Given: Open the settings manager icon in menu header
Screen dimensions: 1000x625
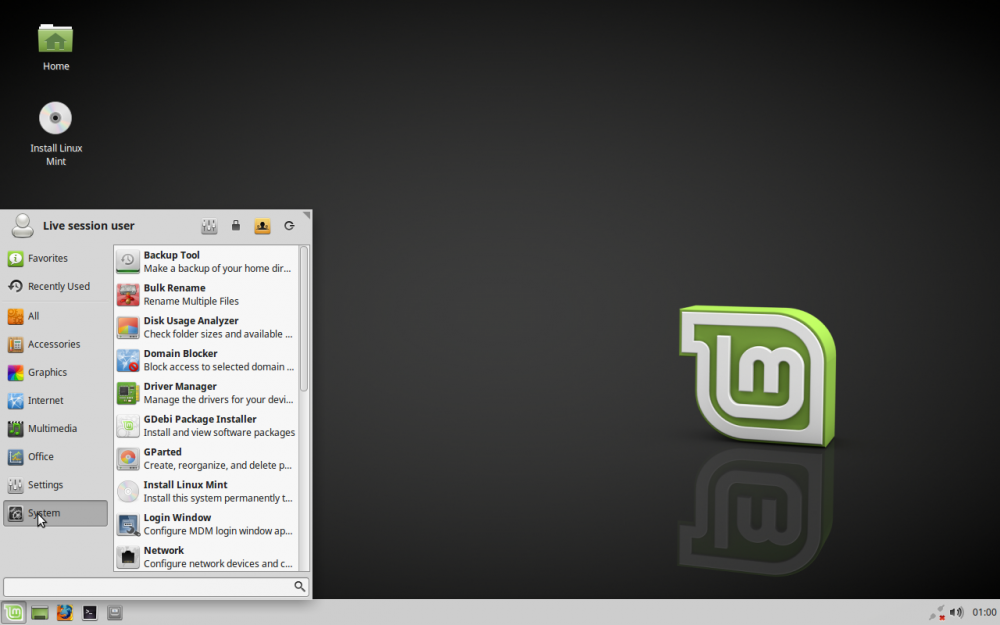Looking at the screenshot, I should [209, 226].
